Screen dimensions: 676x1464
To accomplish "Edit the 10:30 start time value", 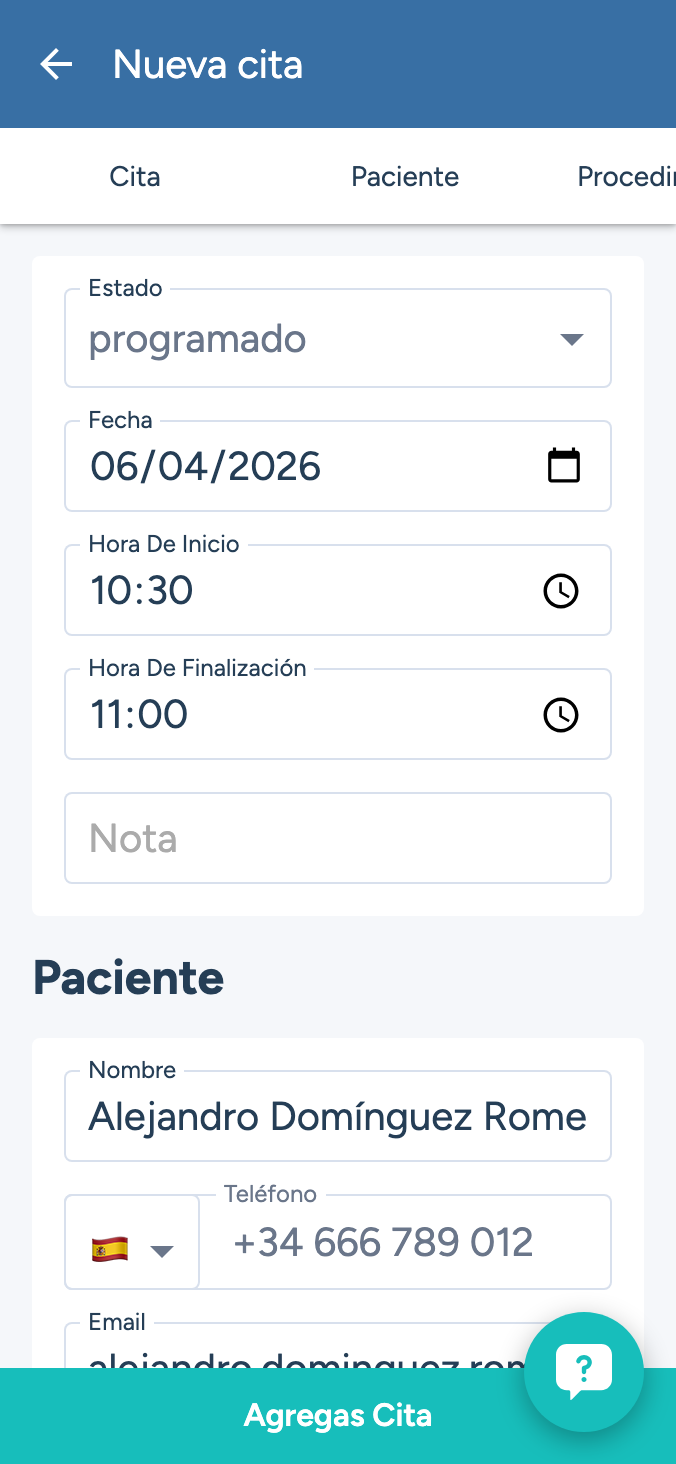I will [300, 591].
